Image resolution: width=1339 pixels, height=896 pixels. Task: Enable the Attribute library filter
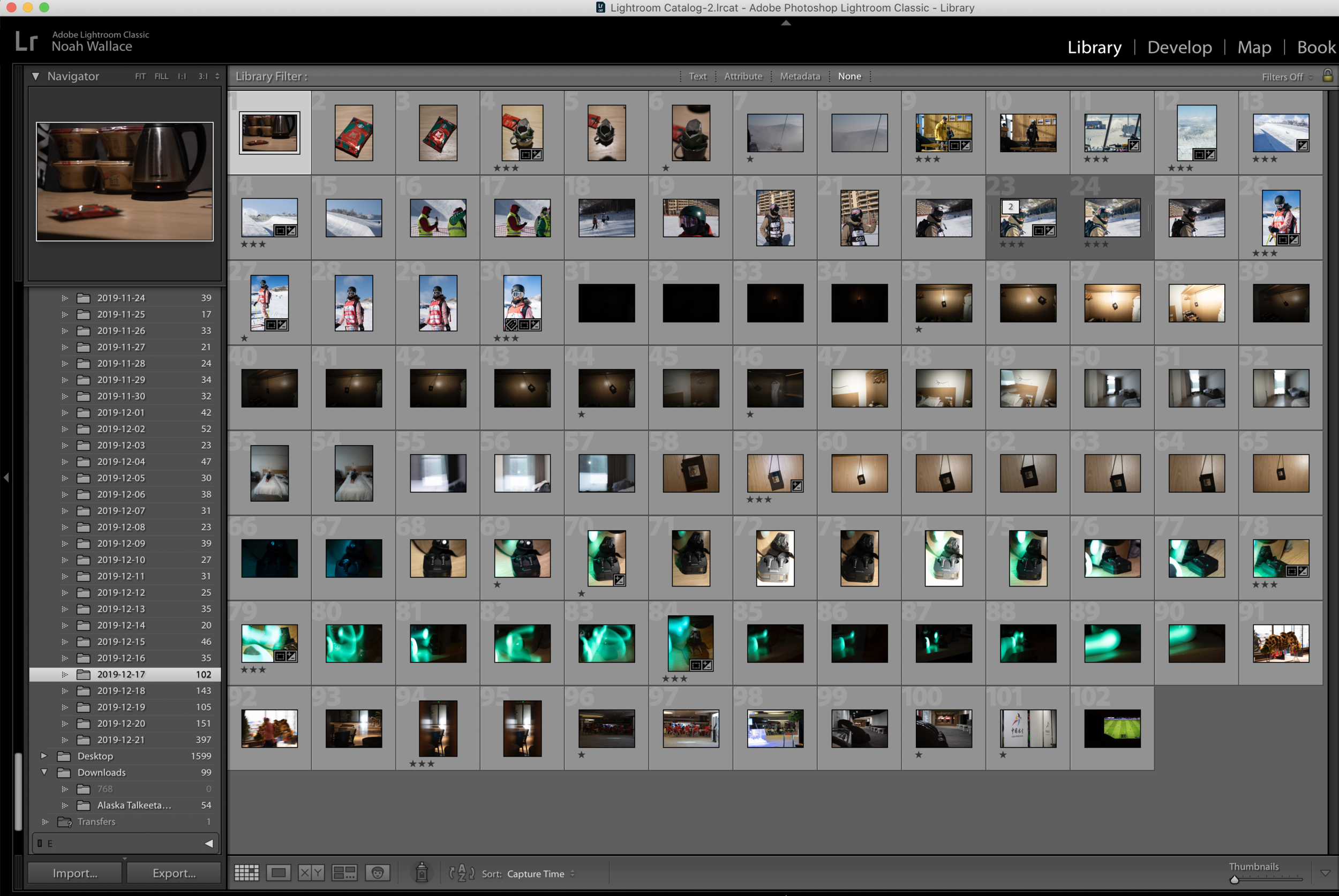coord(743,76)
